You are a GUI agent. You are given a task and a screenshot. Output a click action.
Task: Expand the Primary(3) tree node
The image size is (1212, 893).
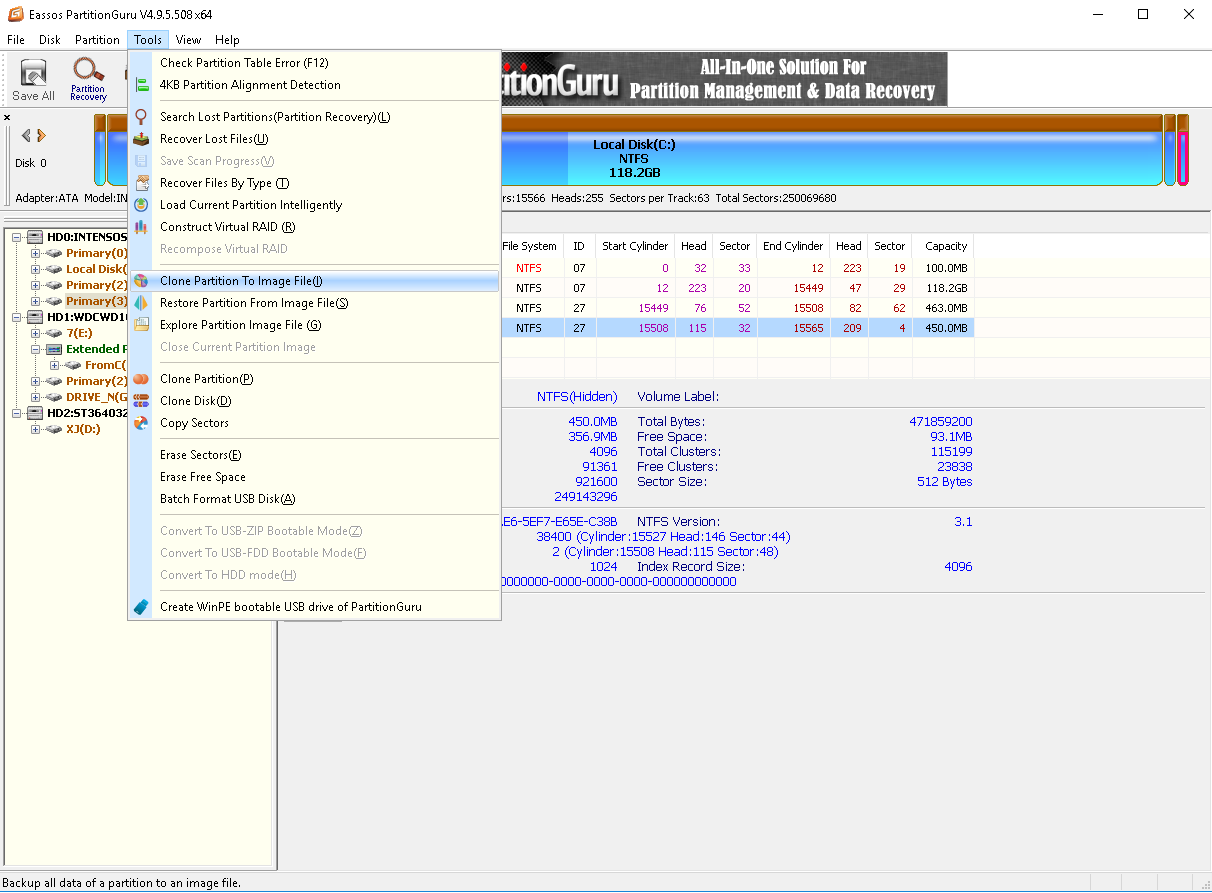[x=36, y=301]
